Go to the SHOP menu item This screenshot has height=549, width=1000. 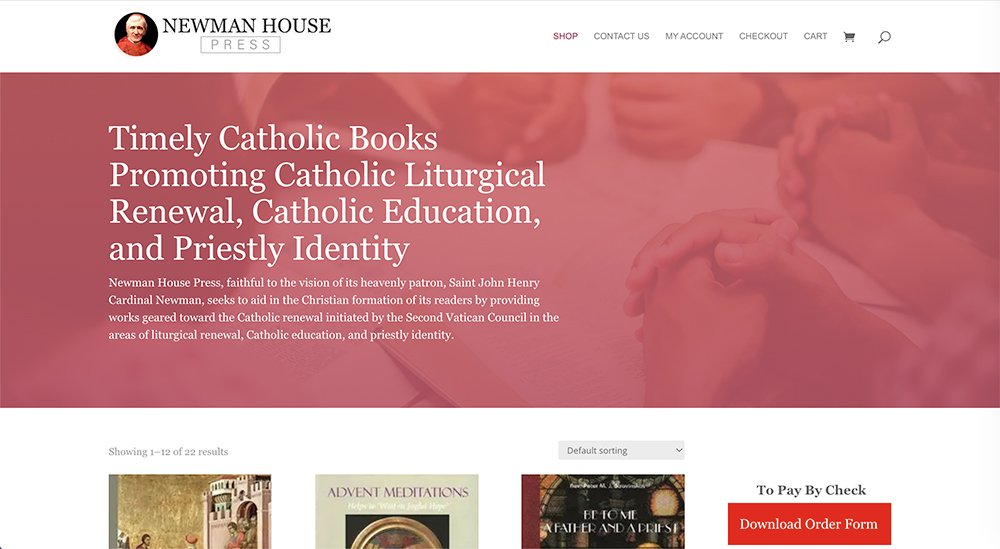point(565,36)
